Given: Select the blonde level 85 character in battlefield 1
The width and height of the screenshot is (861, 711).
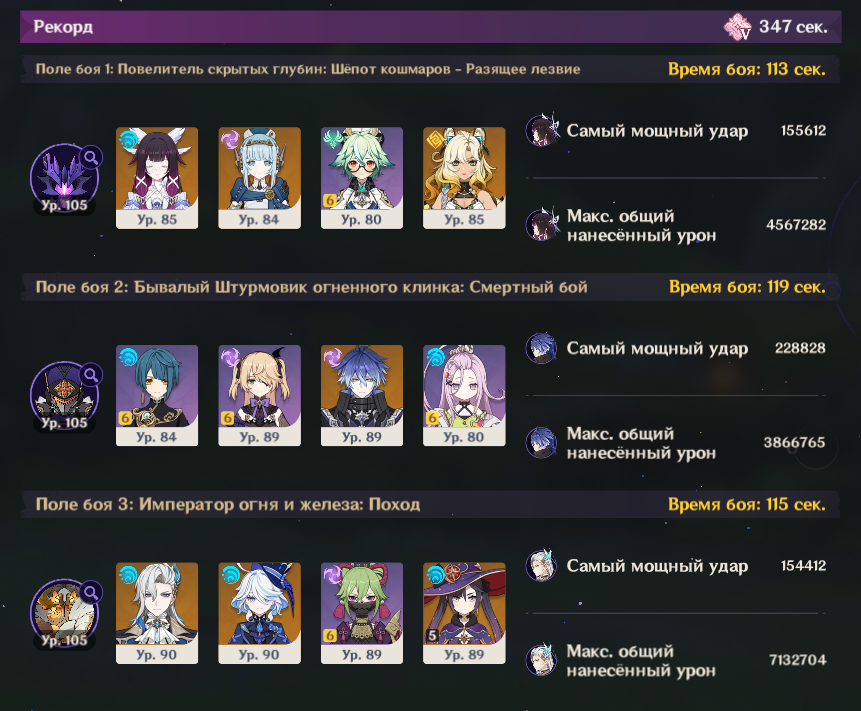Looking at the screenshot, I should [464, 178].
